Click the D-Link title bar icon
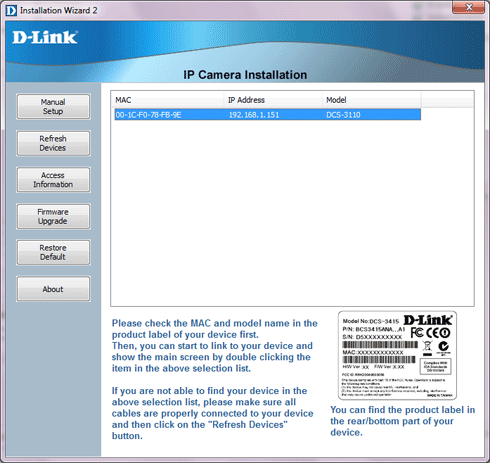The height and width of the screenshot is (463, 490). tap(11, 10)
